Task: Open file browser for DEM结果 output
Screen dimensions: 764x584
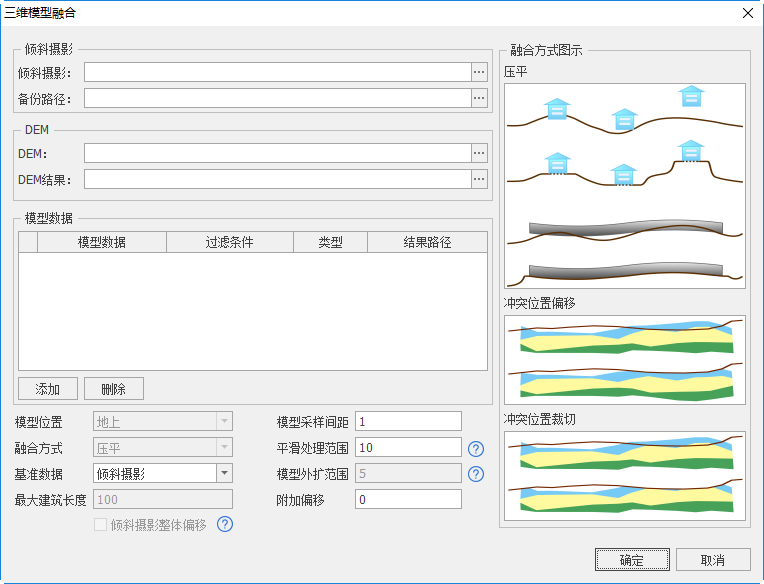Action: coord(479,179)
